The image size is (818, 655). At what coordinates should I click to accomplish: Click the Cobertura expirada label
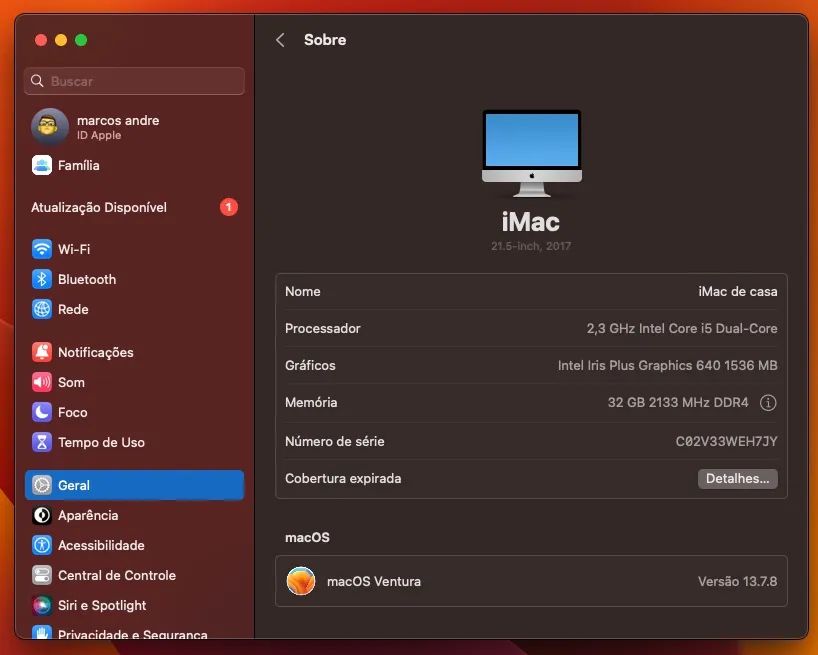343,479
